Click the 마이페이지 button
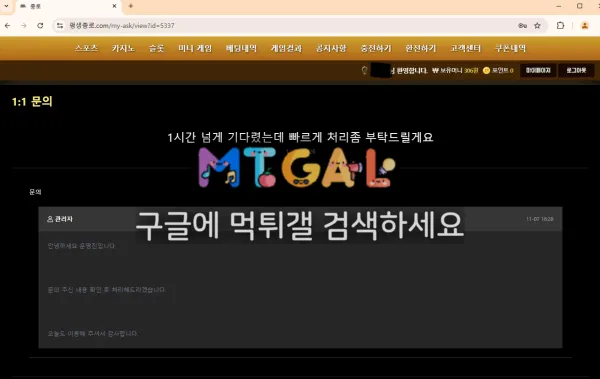This screenshot has height=379, width=600. (x=538, y=70)
